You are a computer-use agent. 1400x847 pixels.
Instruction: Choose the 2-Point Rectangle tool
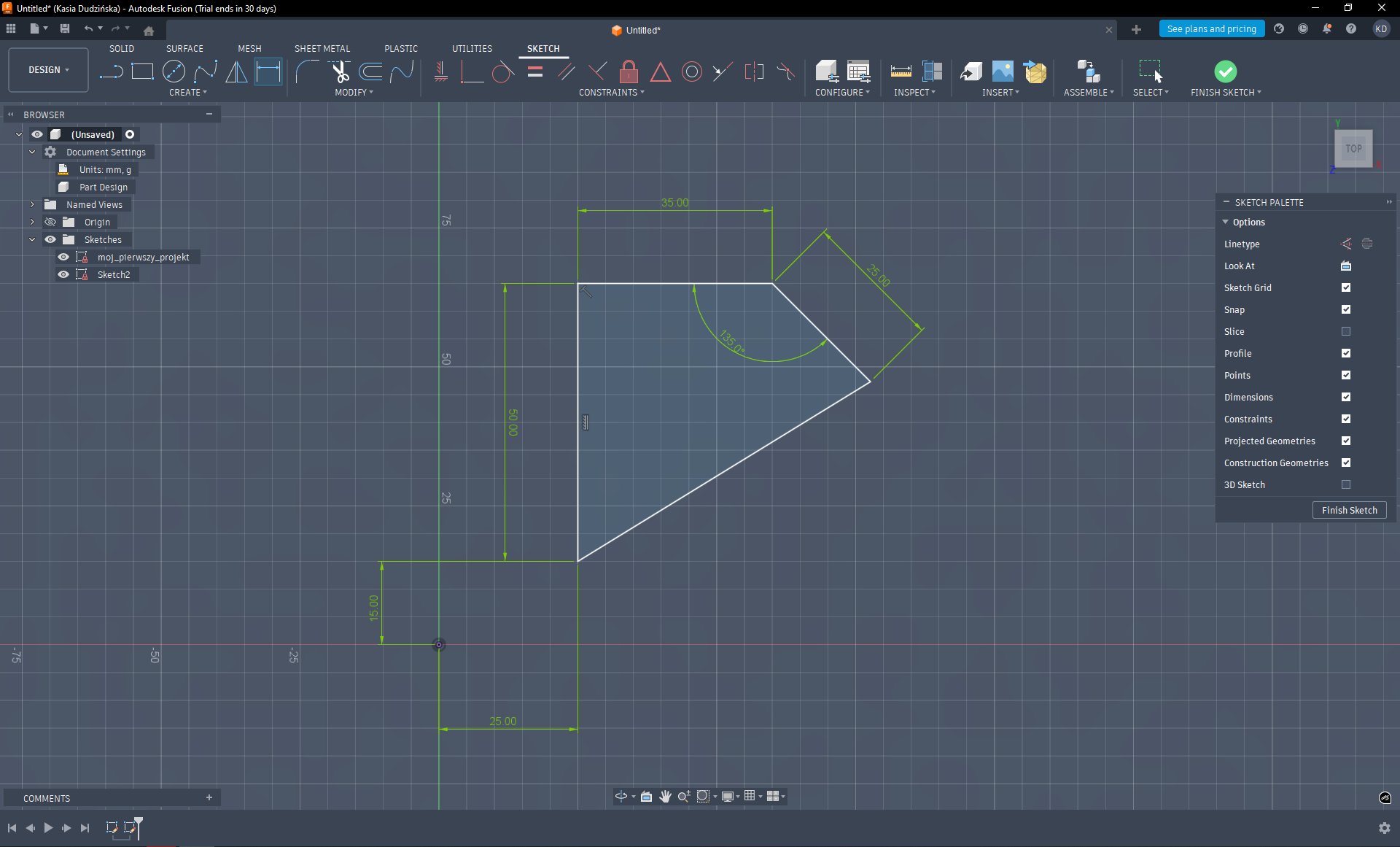pos(142,71)
